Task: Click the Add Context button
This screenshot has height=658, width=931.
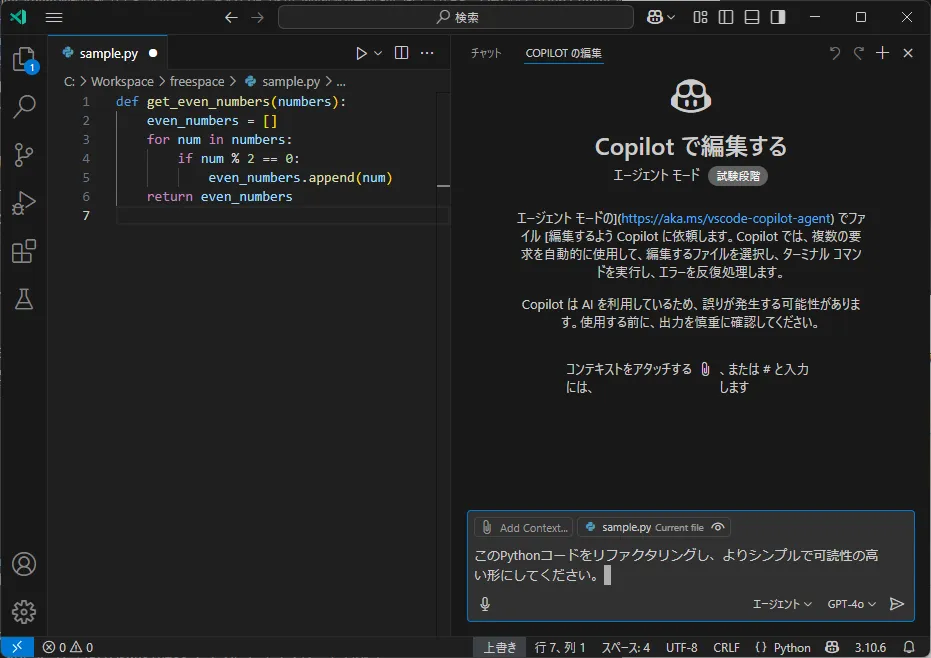Action: tap(523, 527)
